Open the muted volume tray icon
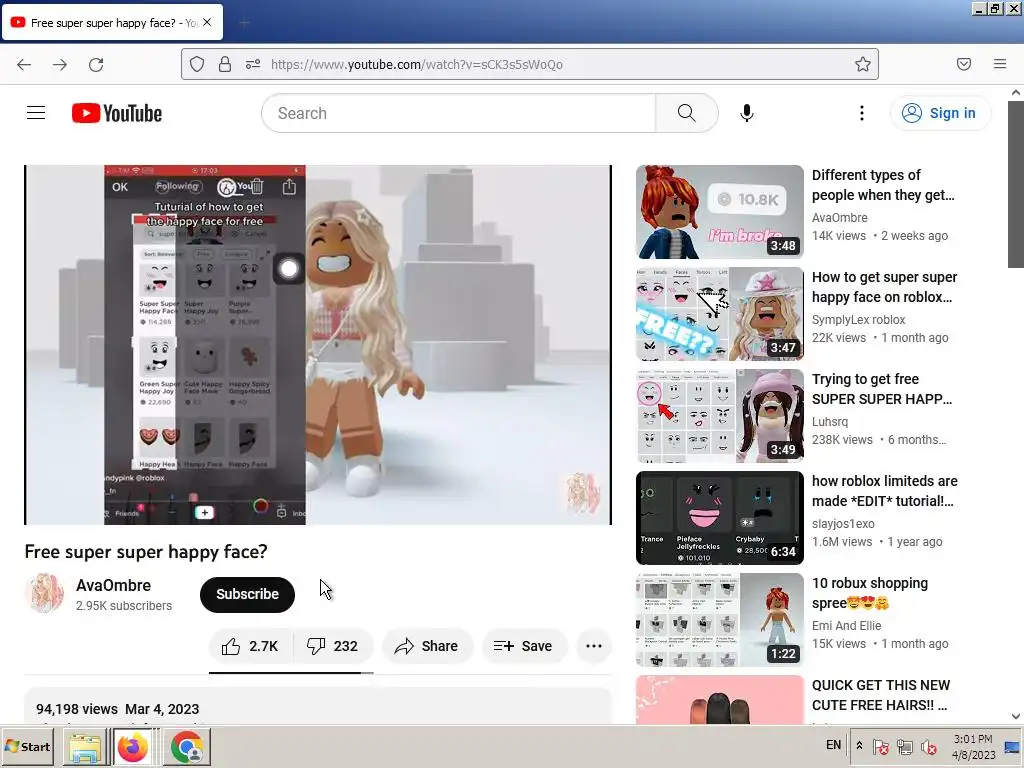The image size is (1024, 768). click(928, 746)
